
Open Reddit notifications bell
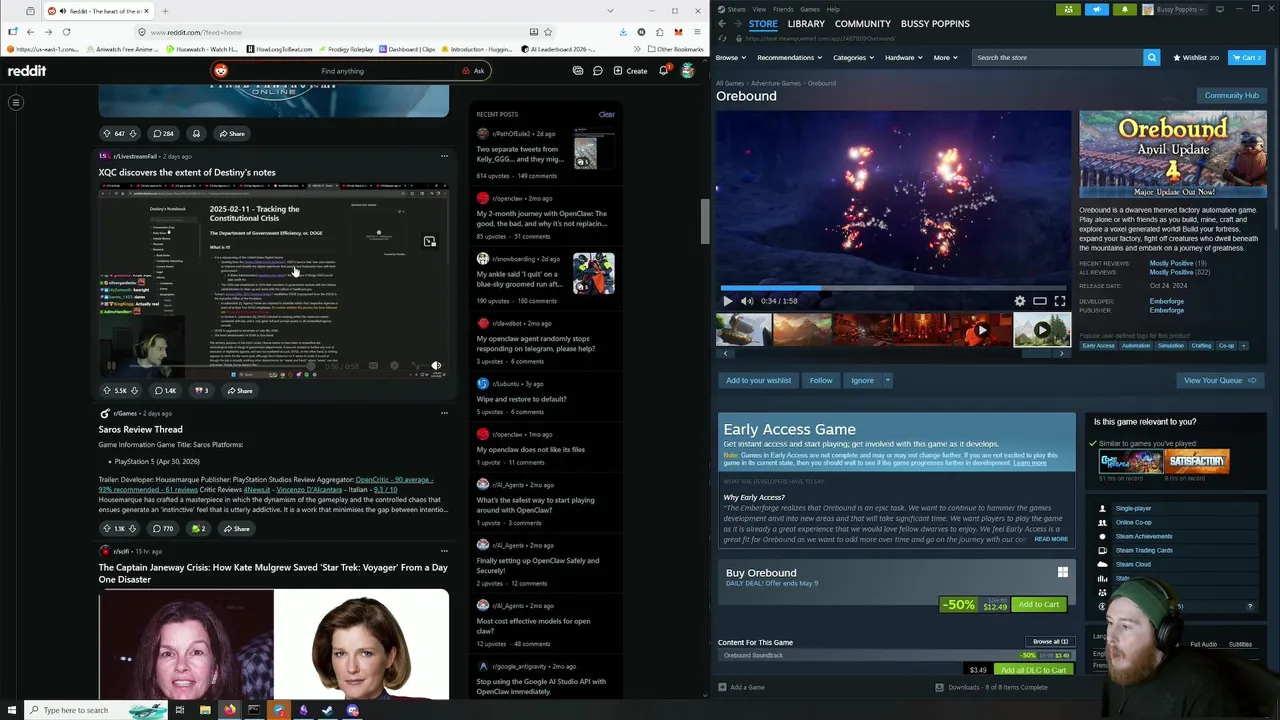(x=663, y=71)
